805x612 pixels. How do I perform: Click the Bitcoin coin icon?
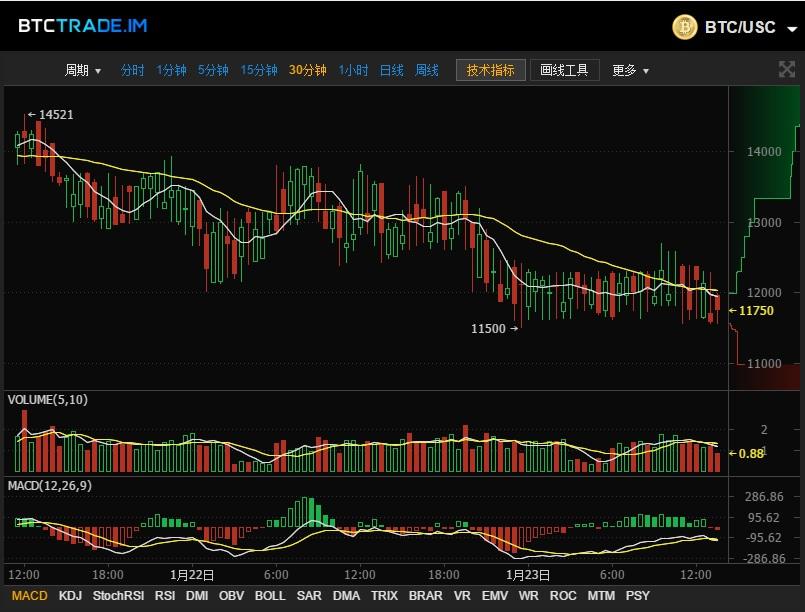coord(684,27)
